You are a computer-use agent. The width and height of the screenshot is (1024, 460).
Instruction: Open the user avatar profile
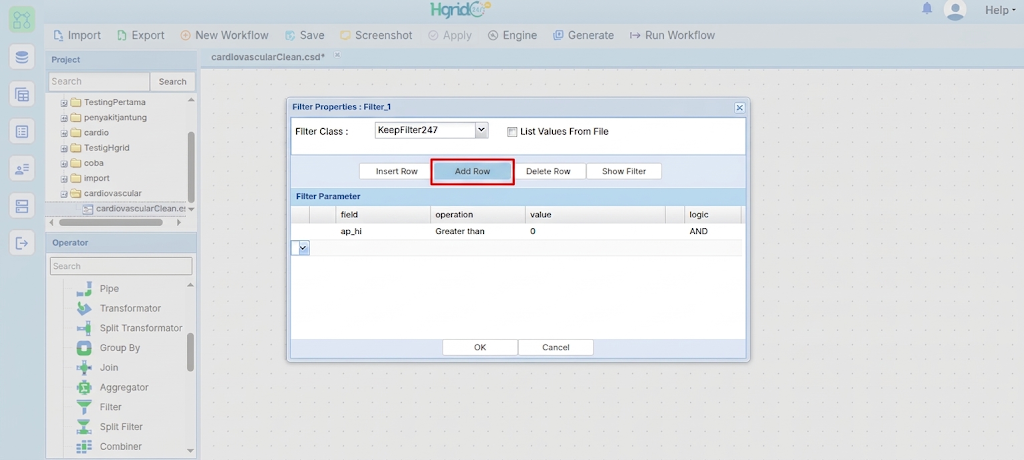click(x=955, y=10)
